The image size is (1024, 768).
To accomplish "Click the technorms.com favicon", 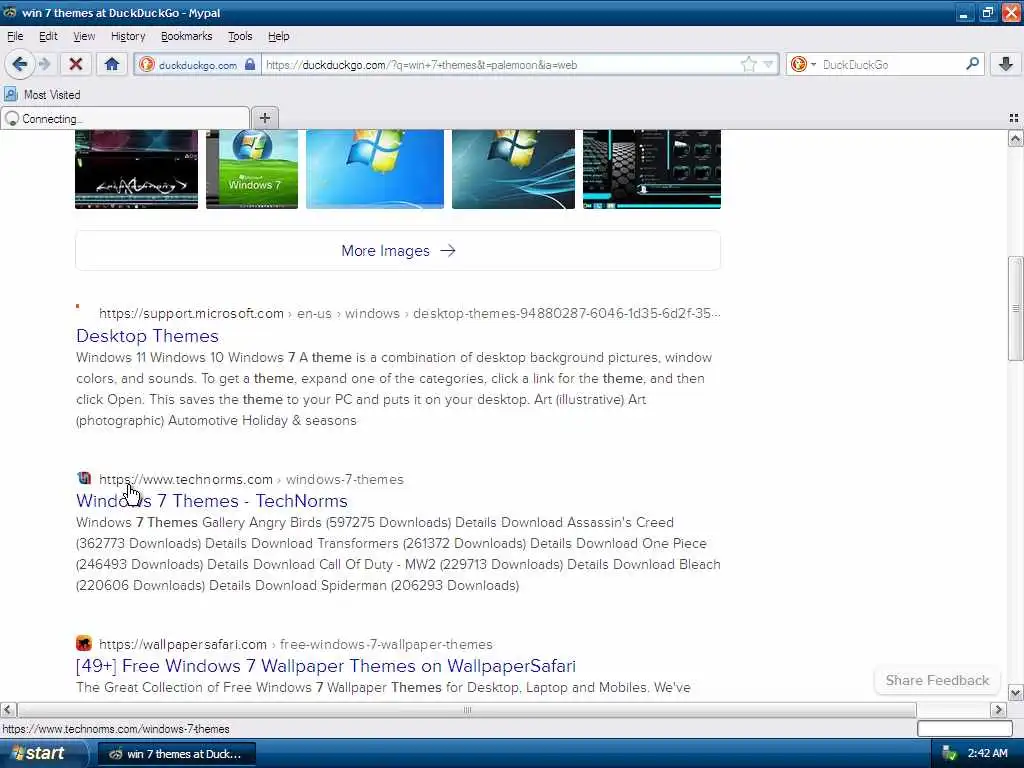I will point(84,478).
